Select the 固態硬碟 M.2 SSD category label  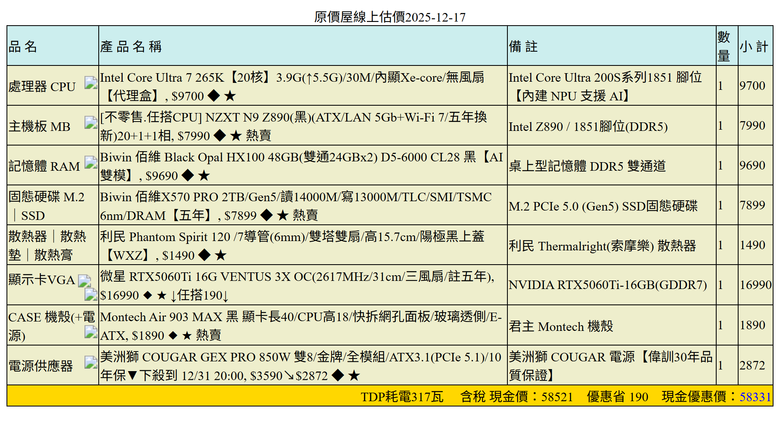47,206
